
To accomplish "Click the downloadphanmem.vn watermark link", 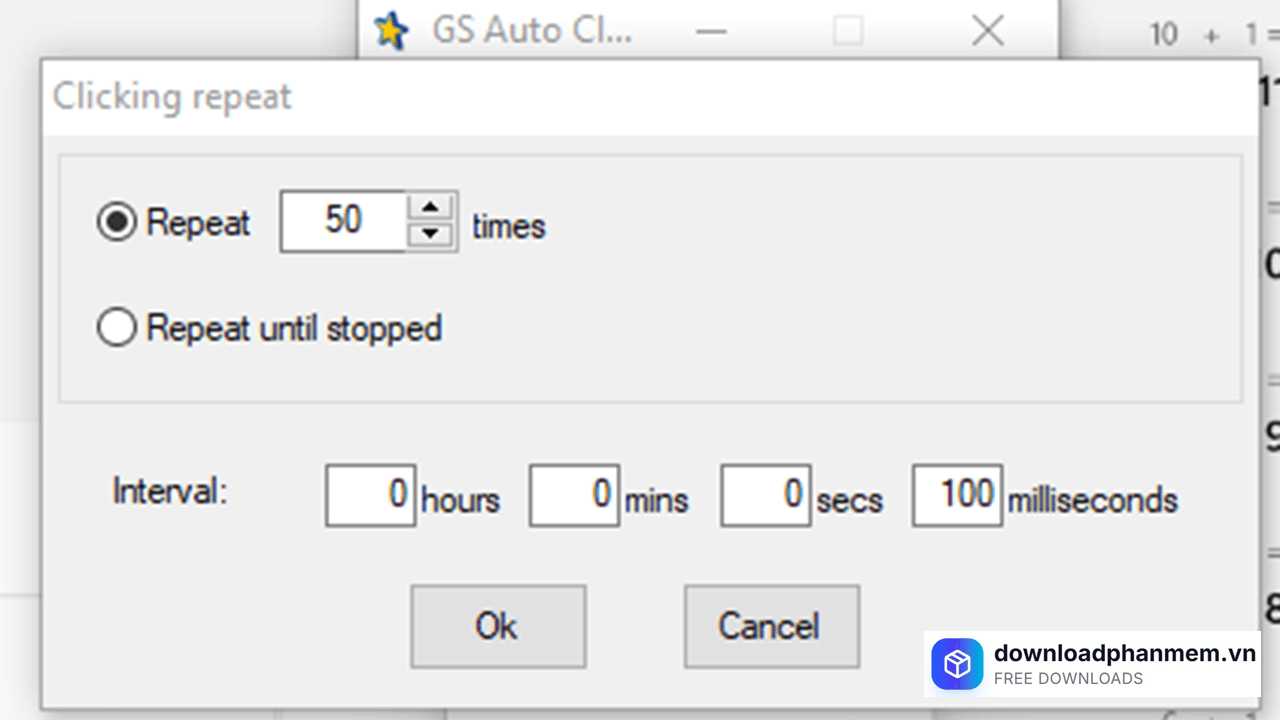I will click(1124, 654).
